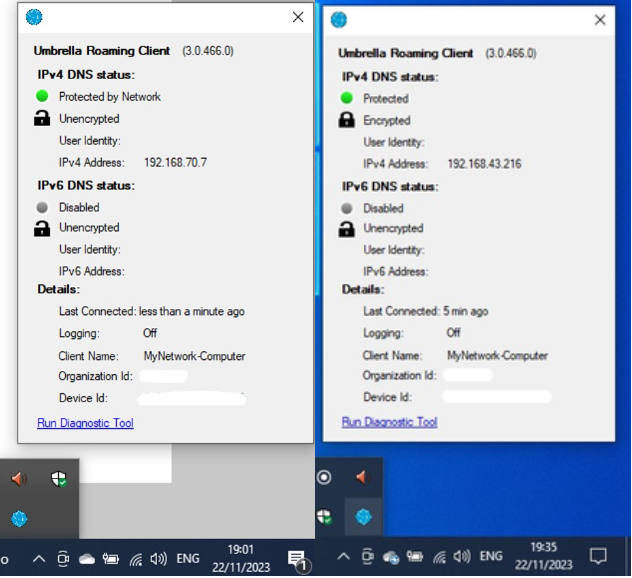Click 'less than a minute ago' value
The width and height of the screenshot is (632, 578).
(192, 312)
